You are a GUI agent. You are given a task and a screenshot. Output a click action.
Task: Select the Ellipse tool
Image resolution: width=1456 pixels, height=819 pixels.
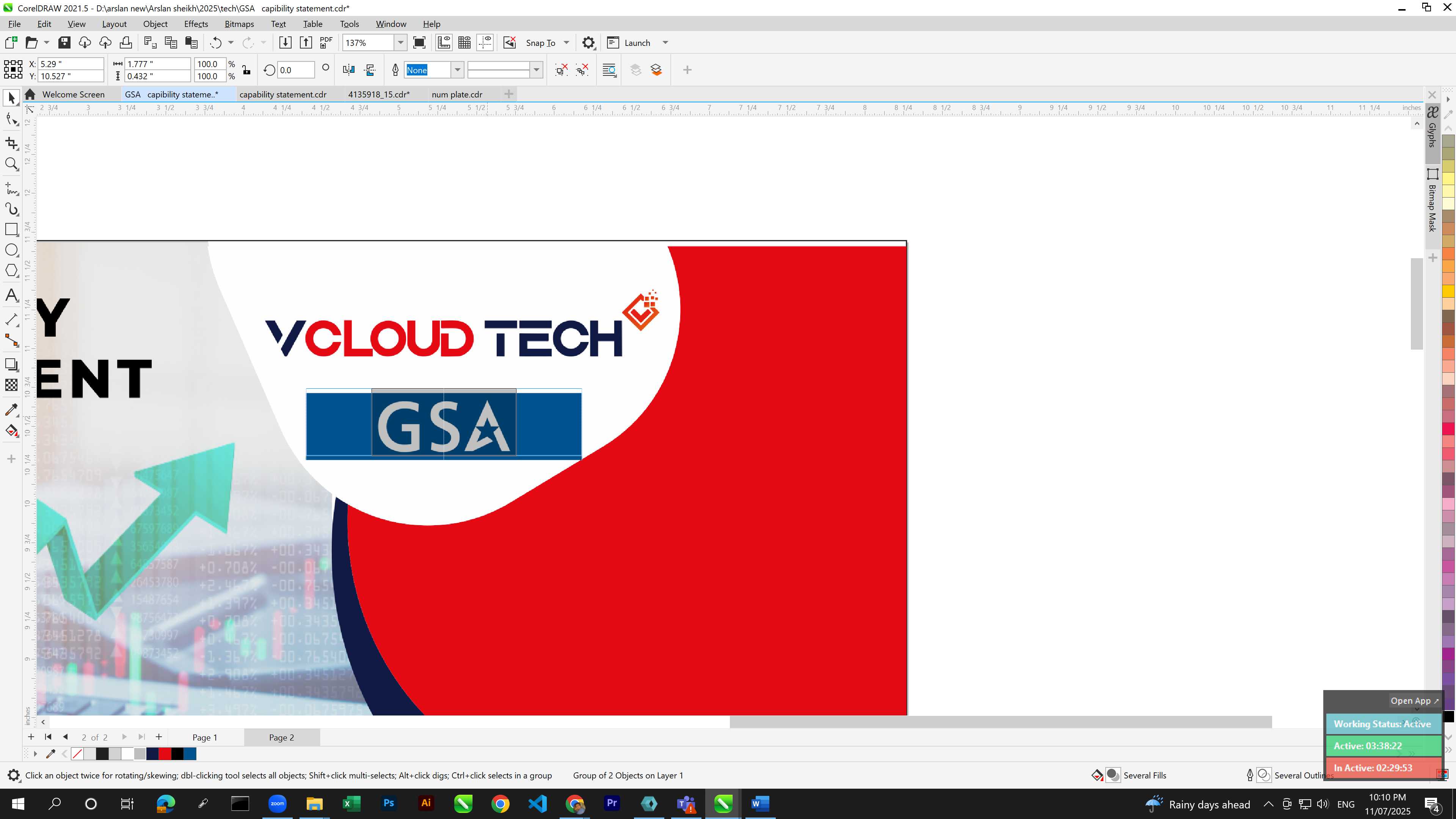tap(11, 250)
